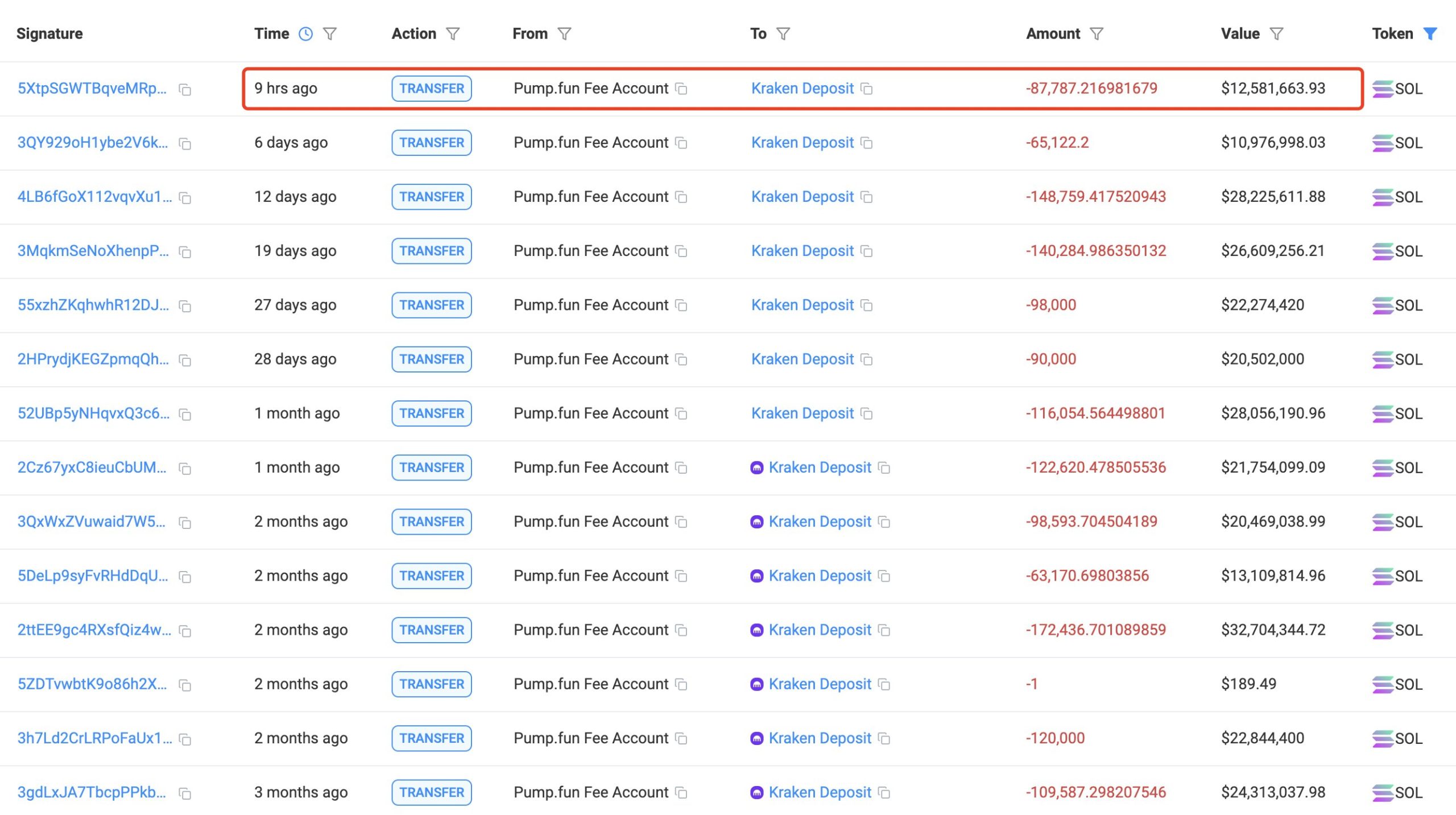
Task: Click the active Token filter icon
Action: 1430,34
